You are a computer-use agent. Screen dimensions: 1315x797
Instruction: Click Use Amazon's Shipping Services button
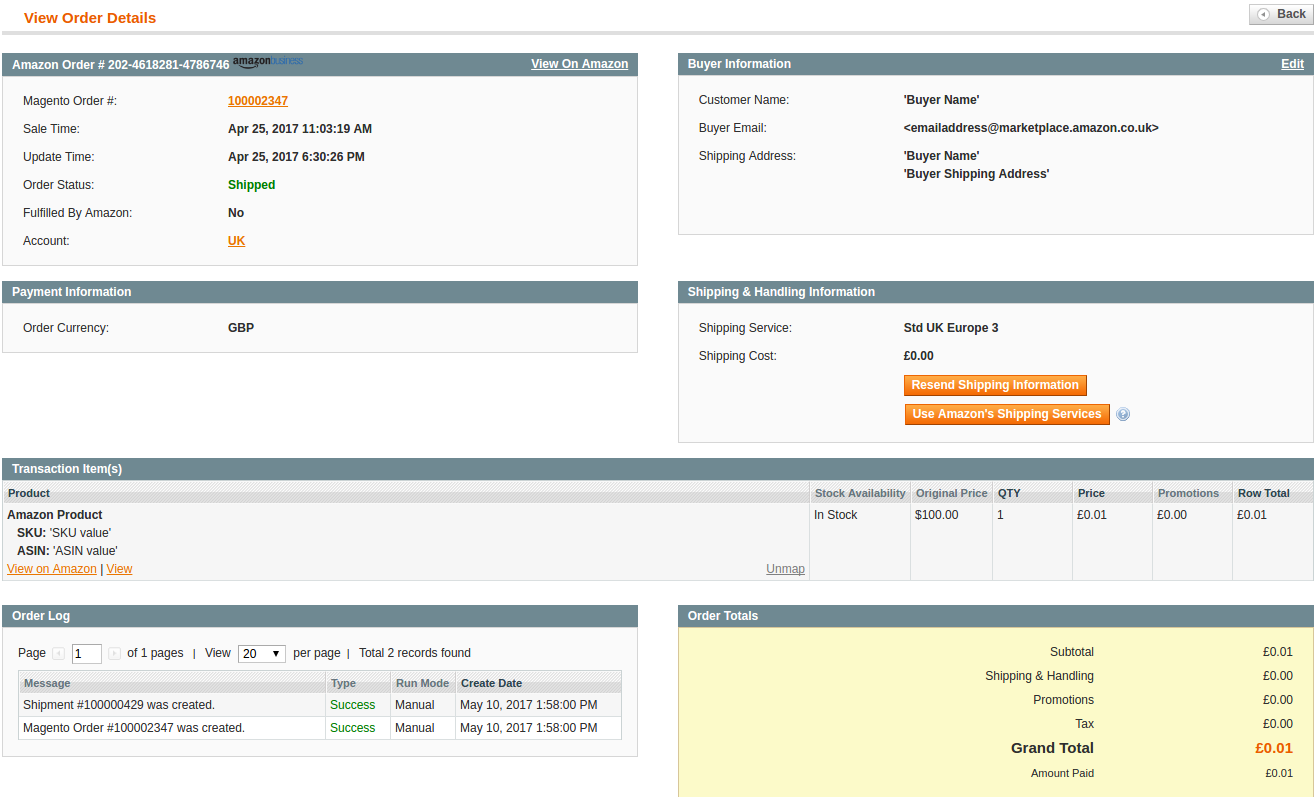[1006, 414]
